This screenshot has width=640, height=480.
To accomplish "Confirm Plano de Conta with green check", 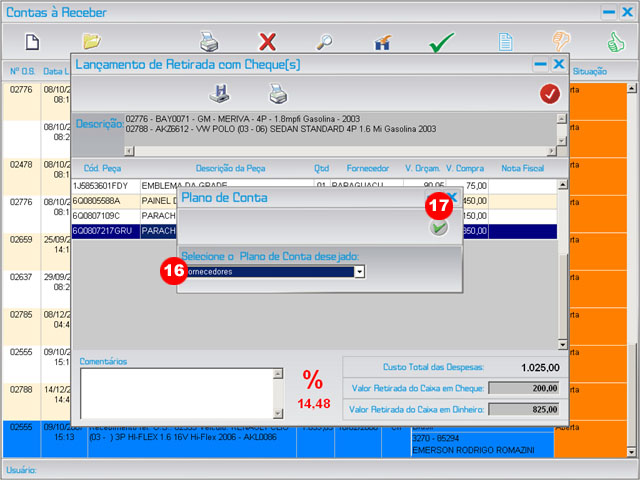I will (438, 228).
